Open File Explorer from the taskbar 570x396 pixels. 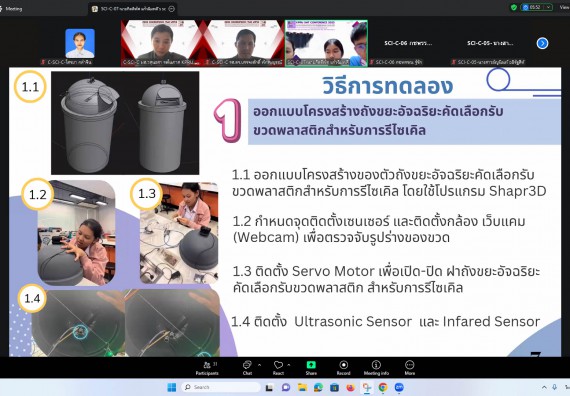point(302,388)
